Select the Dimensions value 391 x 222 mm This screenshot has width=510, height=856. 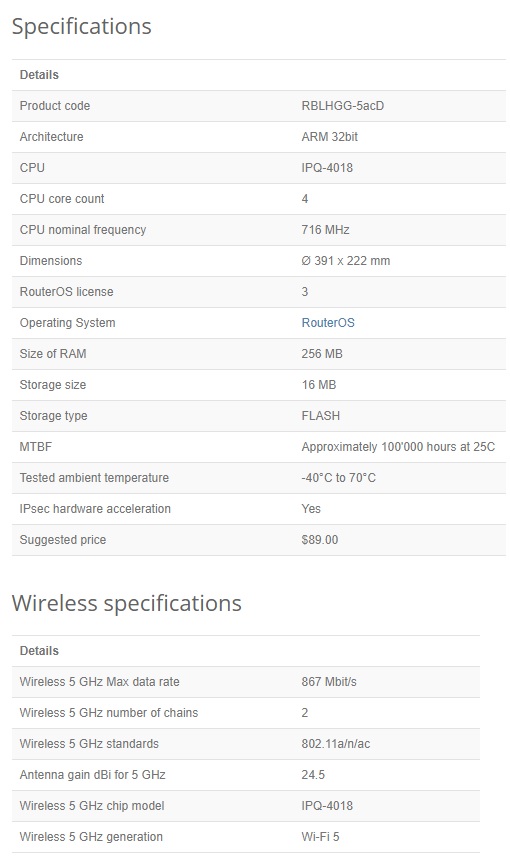click(x=346, y=261)
